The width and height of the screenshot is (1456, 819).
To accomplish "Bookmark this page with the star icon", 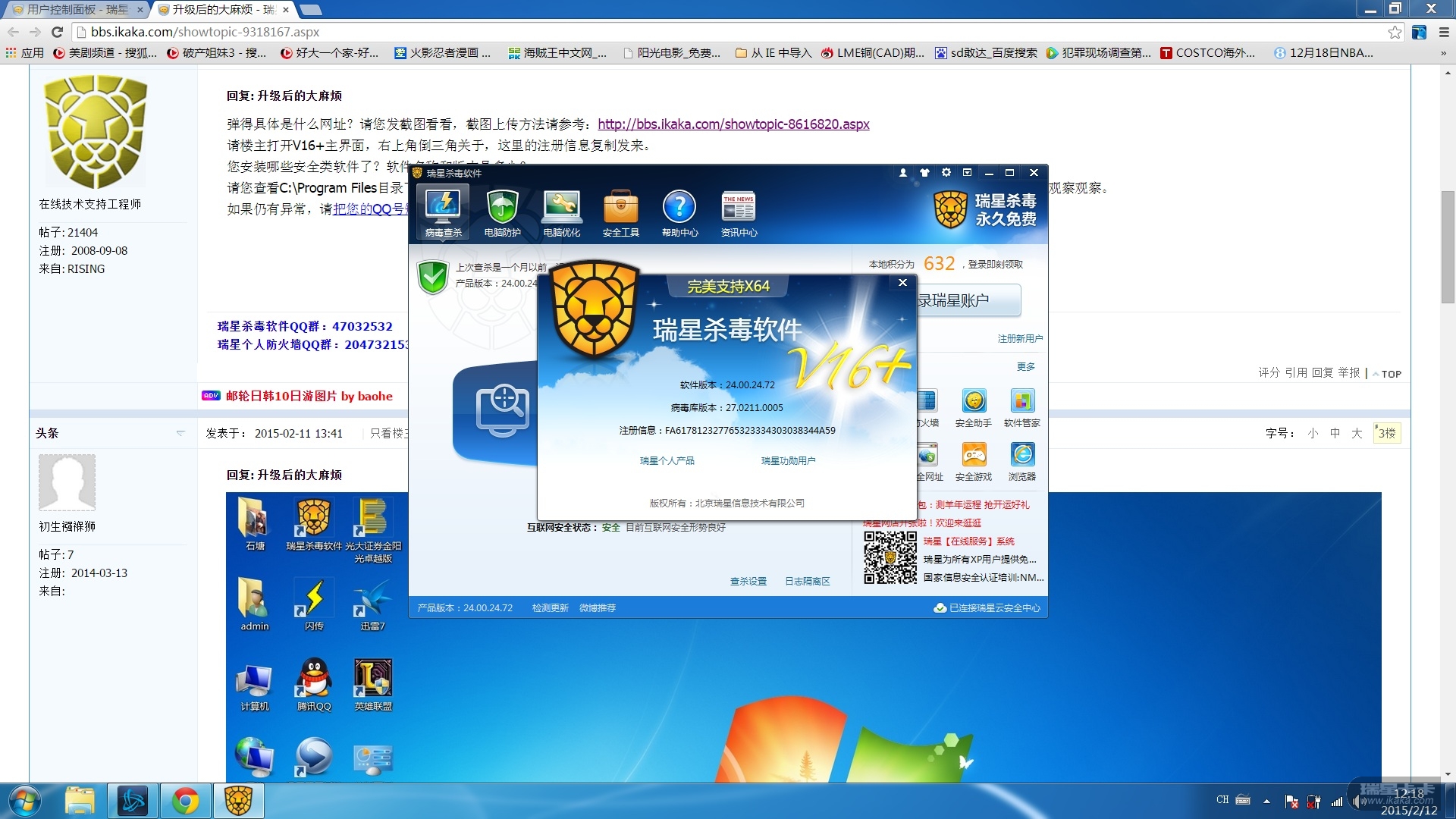I will [1395, 32].
